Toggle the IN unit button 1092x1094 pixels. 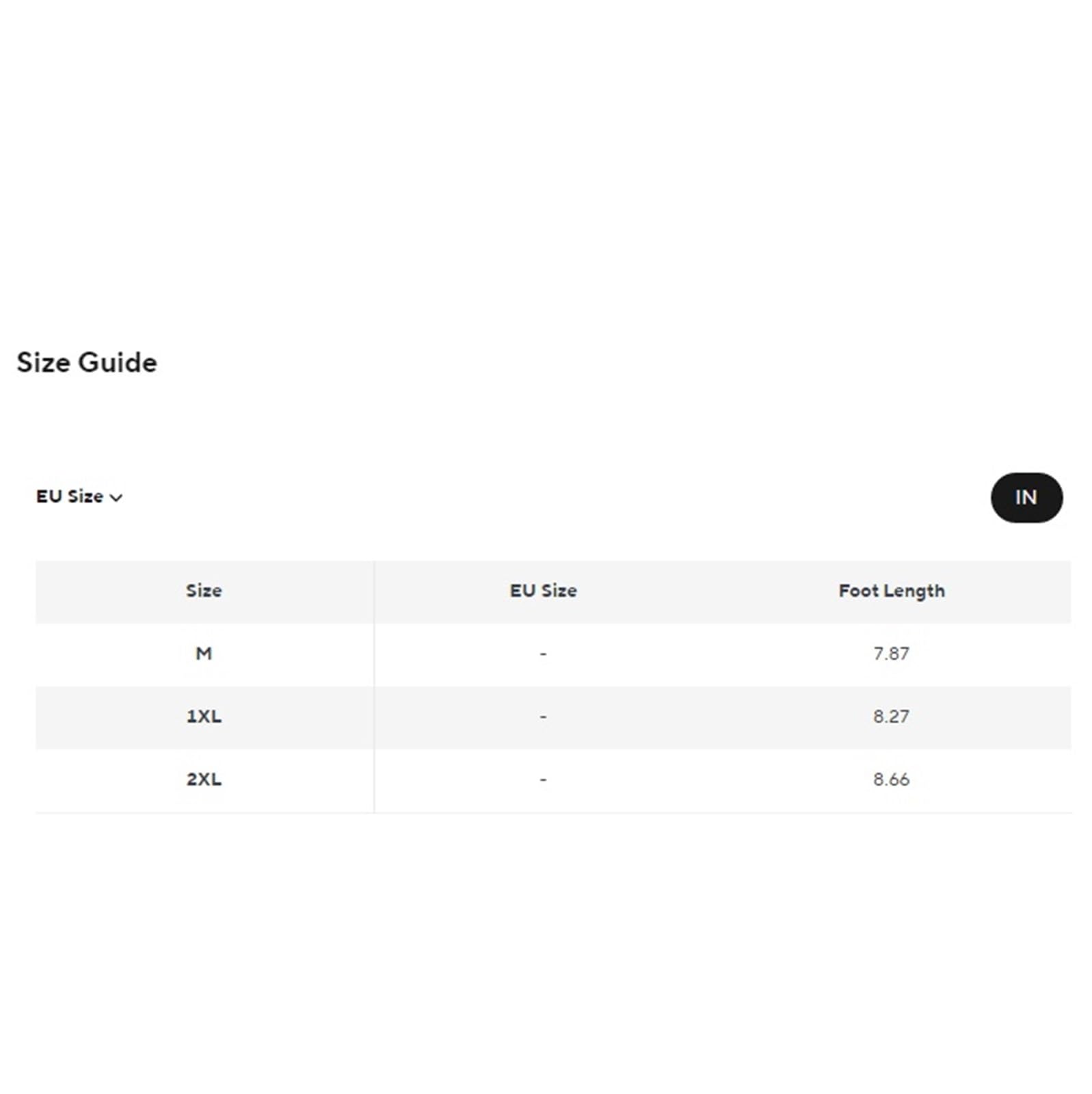pos(1026,497)
